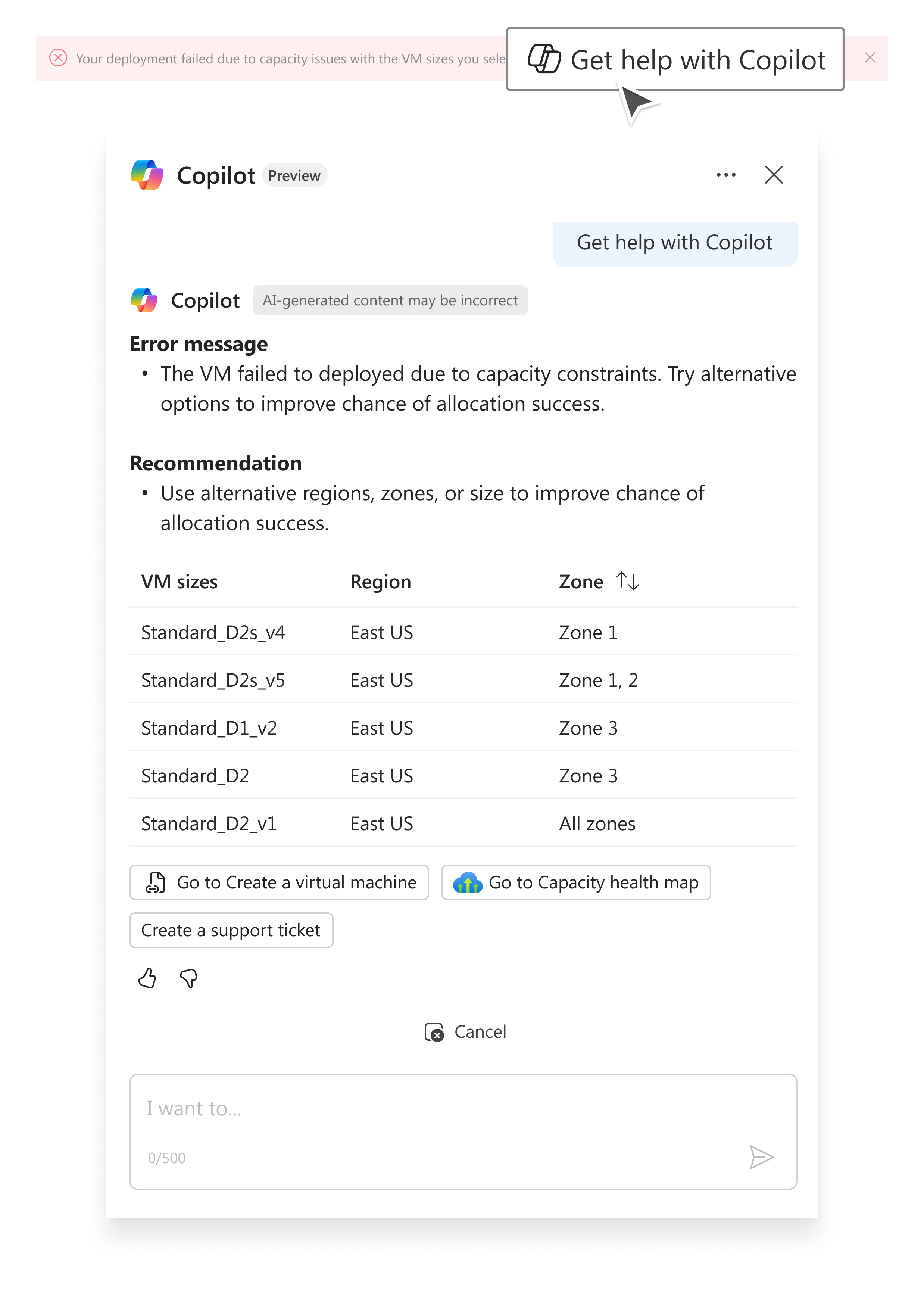Image resolution: width=924 pixels, height=1305 pixels.
Task: Sort the table by Zone column arrows
Action: coord(627,581)
